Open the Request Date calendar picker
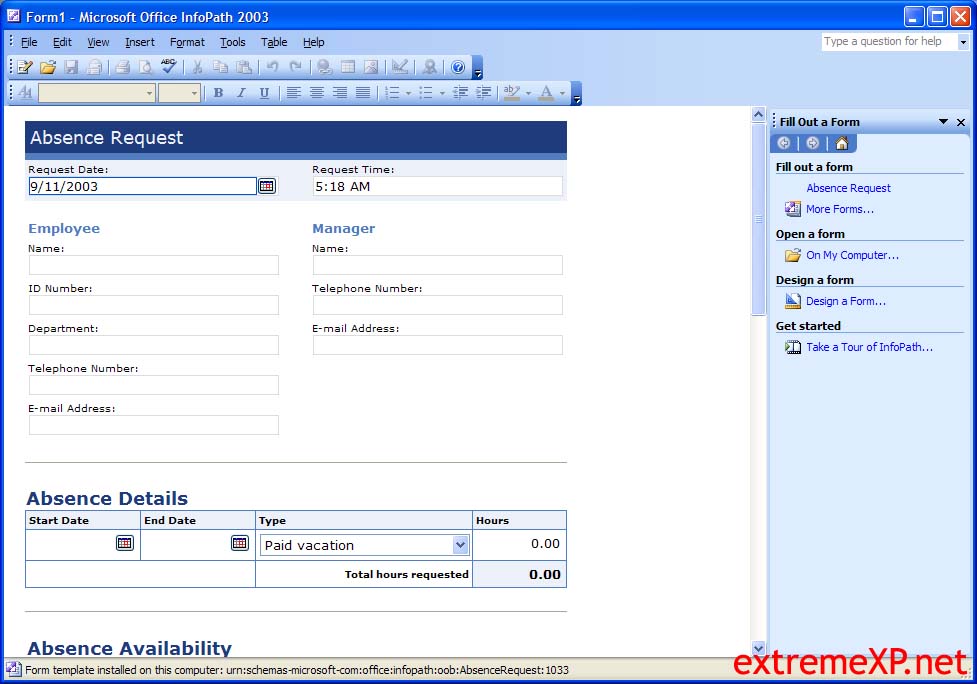 click(267, 186)
